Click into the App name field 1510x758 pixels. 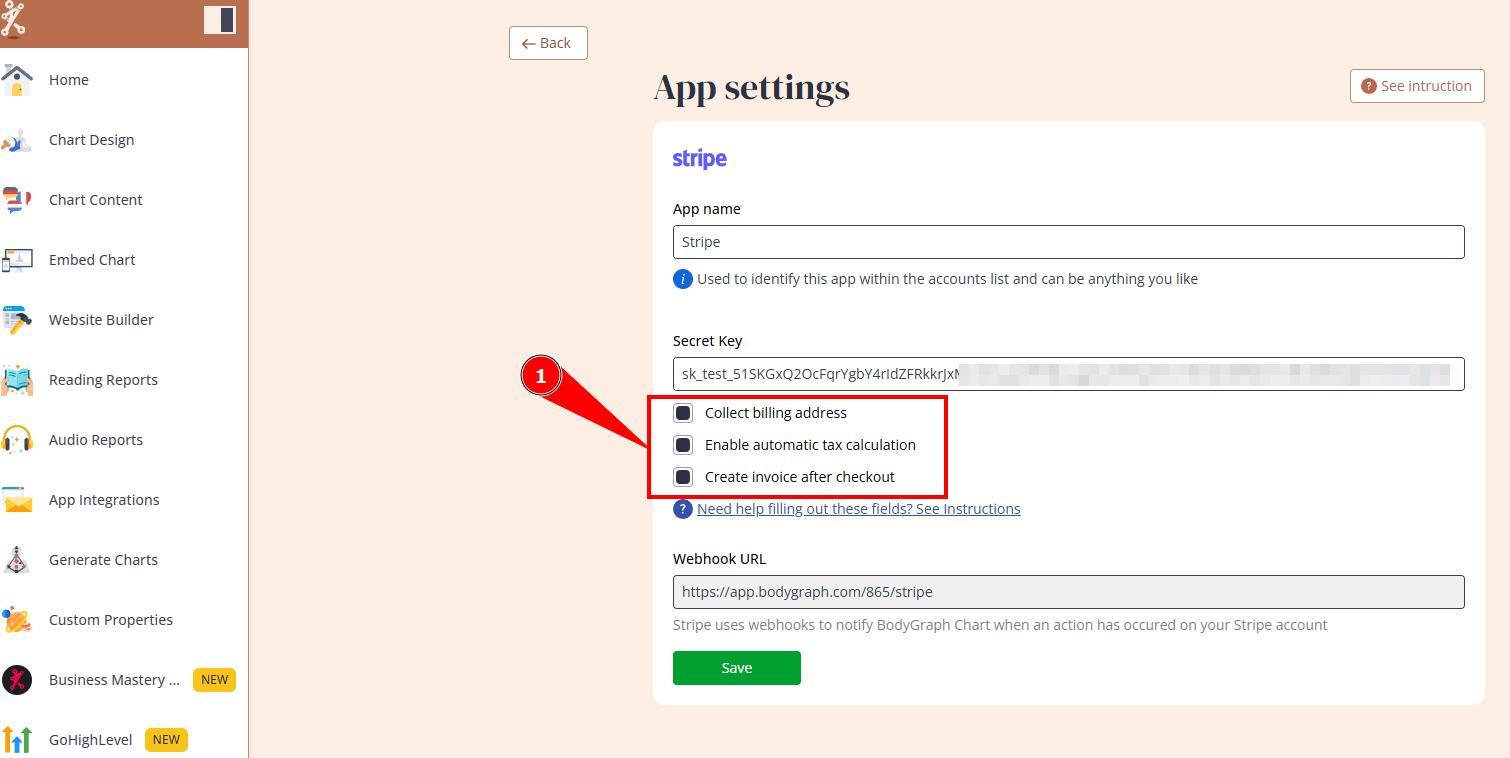pyautogui.click(x=1069, y=242)
